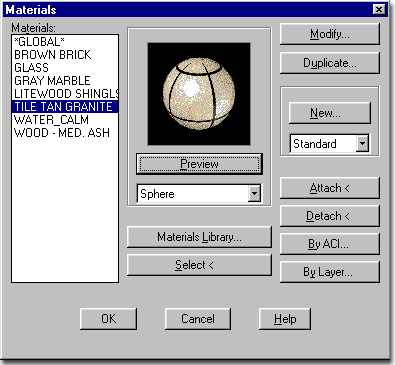Select WOOD - MED. ASH material

pyautogui.click(x=65, y=133)
